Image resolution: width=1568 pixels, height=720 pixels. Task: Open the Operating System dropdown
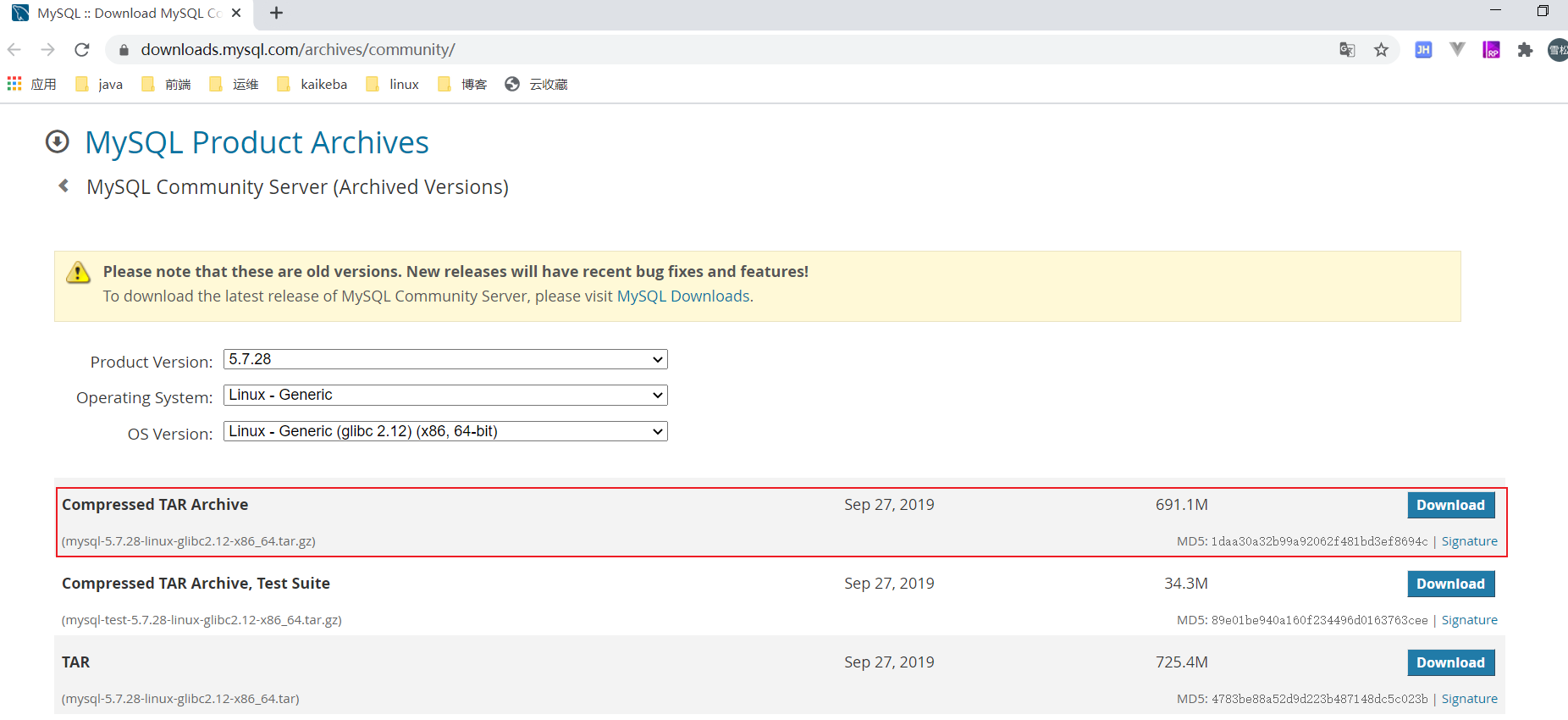445,395
